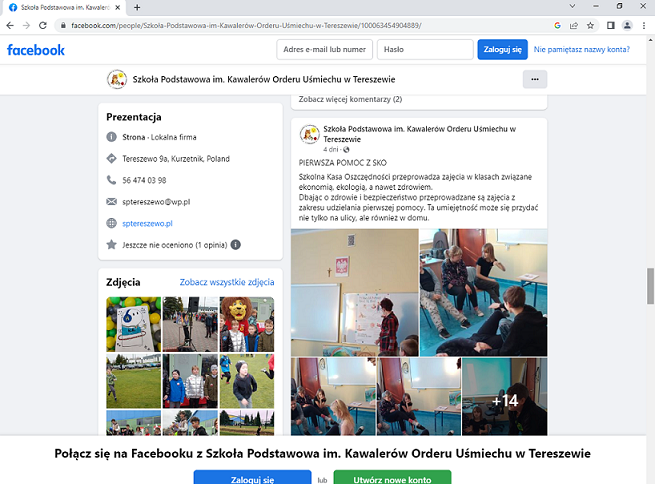Click the info icon after opinia
The height and width of the screenshot is (484, 655).
click(236, 245)
